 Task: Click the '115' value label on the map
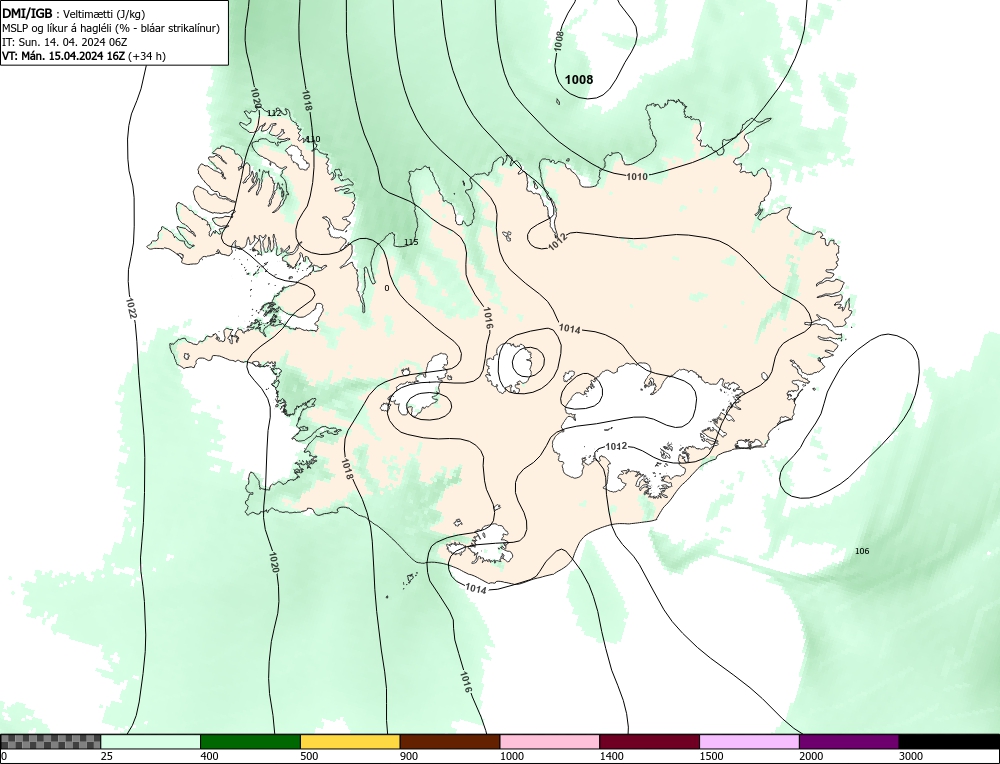pos(411,242)
